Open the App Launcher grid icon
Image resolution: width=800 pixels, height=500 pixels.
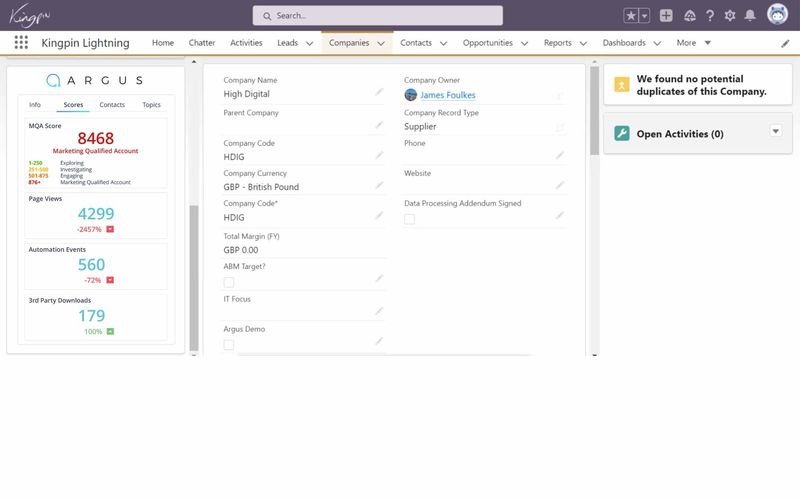click(21, 42)
